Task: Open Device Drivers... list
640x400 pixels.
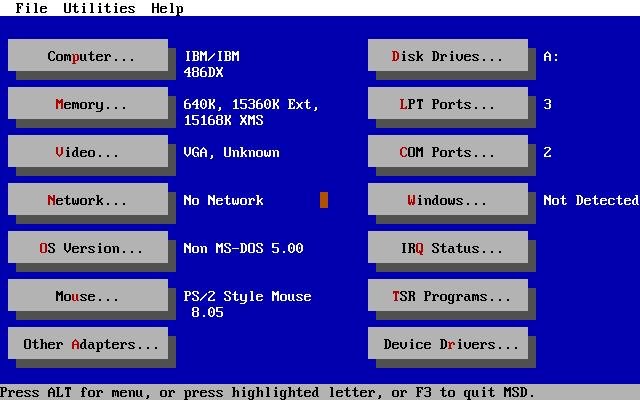Action: point(448,344)
